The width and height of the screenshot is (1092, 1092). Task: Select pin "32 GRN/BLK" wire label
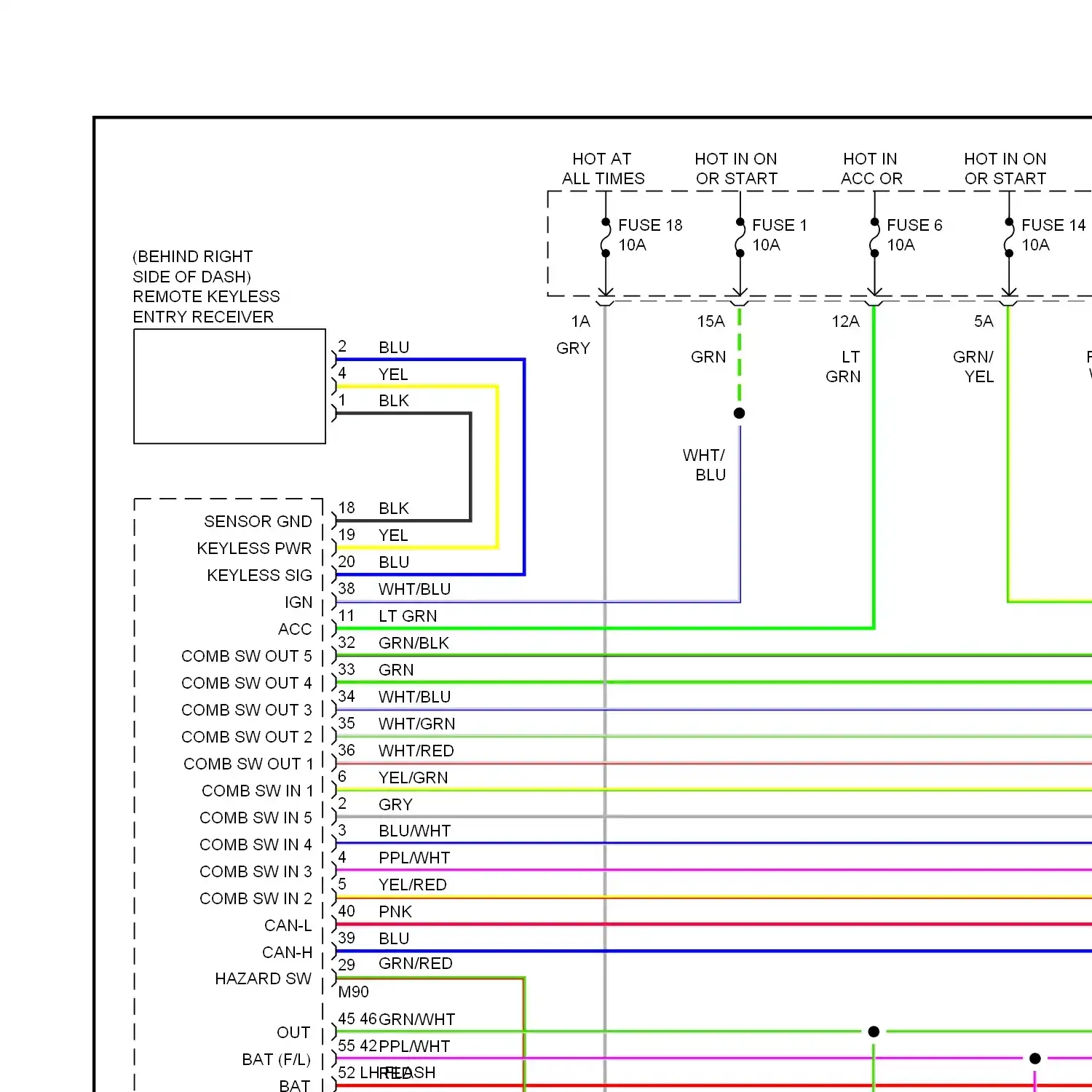click(393, 643)
